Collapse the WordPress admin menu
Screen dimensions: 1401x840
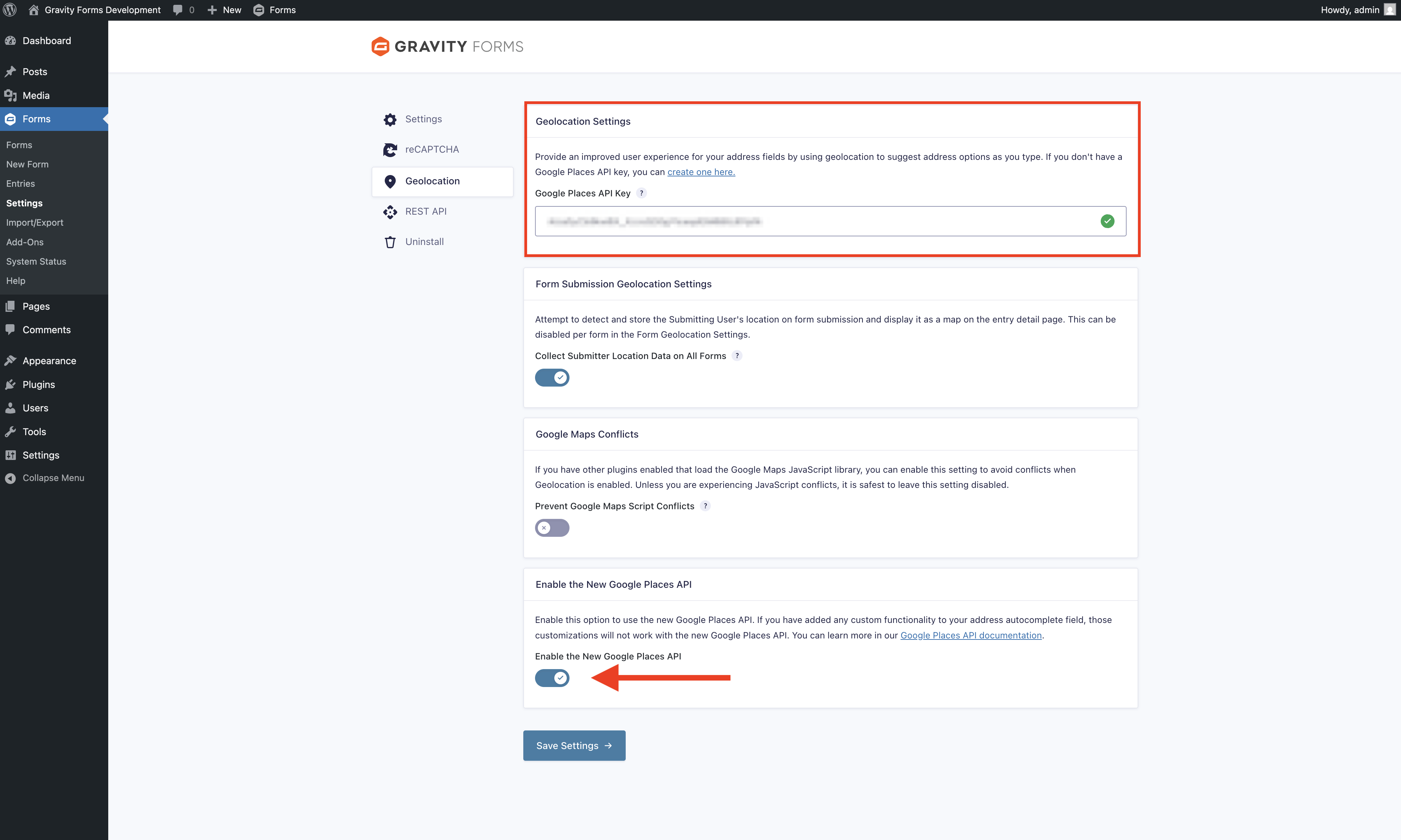(53, 478)
